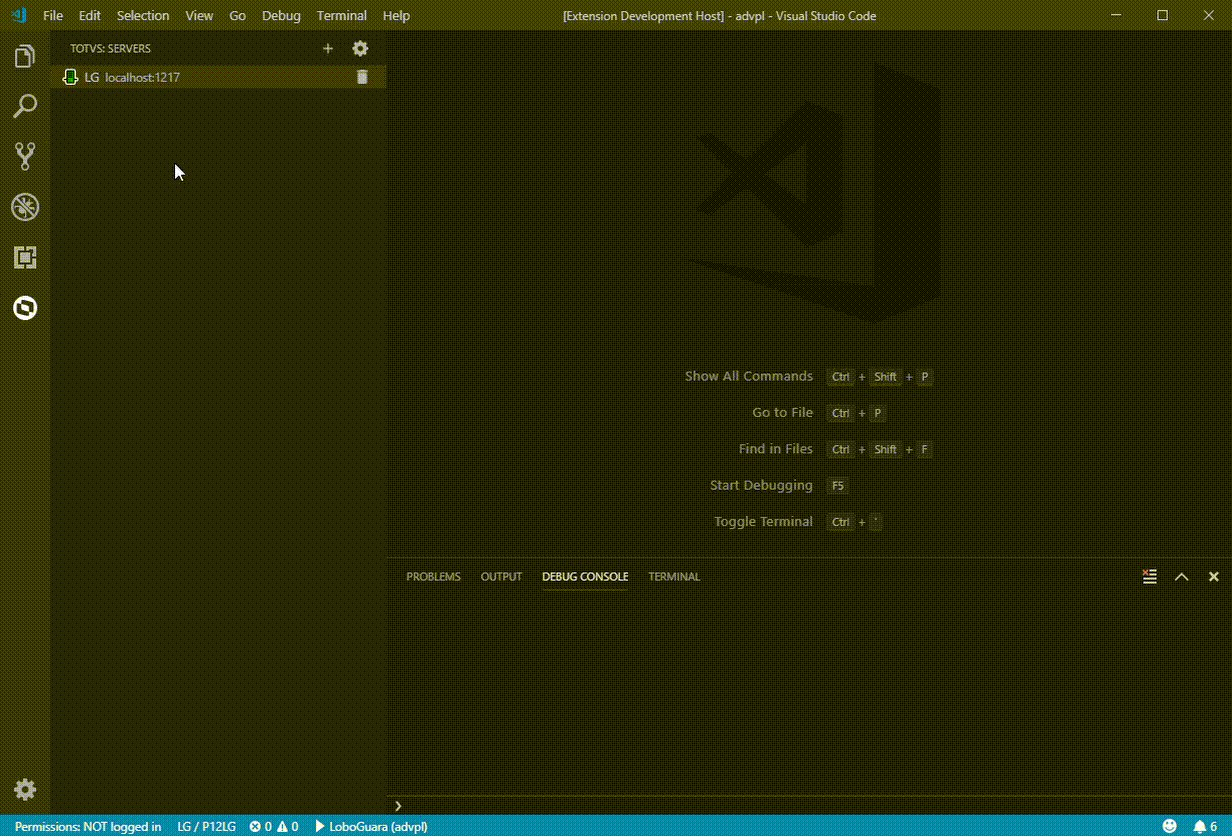Open errors and warnings count in status bar

pos(274,826)
